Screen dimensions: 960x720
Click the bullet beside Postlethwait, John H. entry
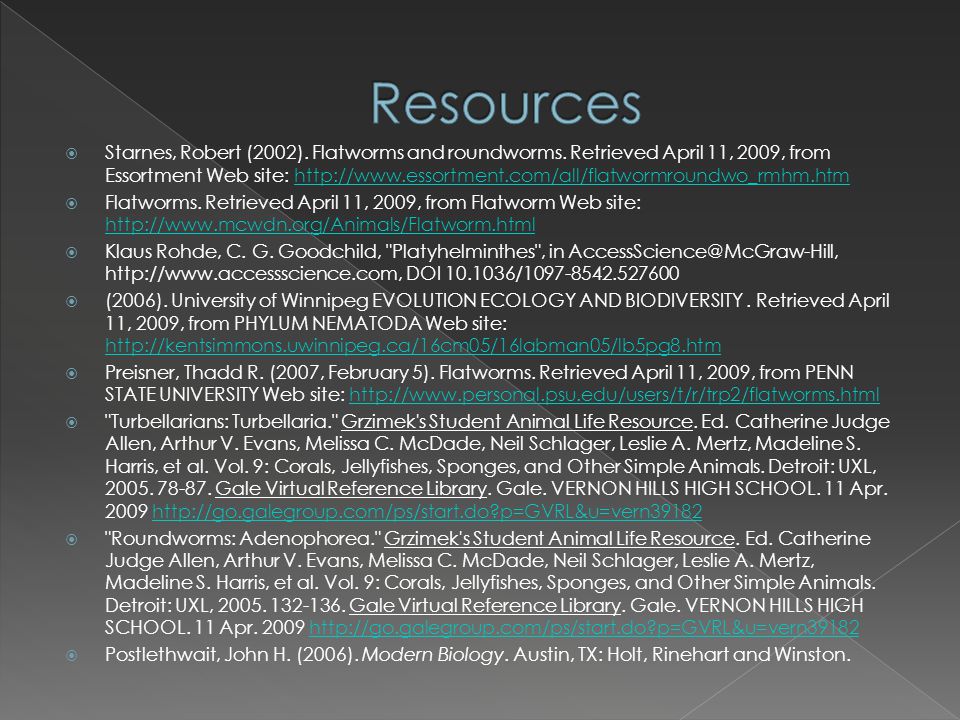pyautogui.click(x=72, y=655)
